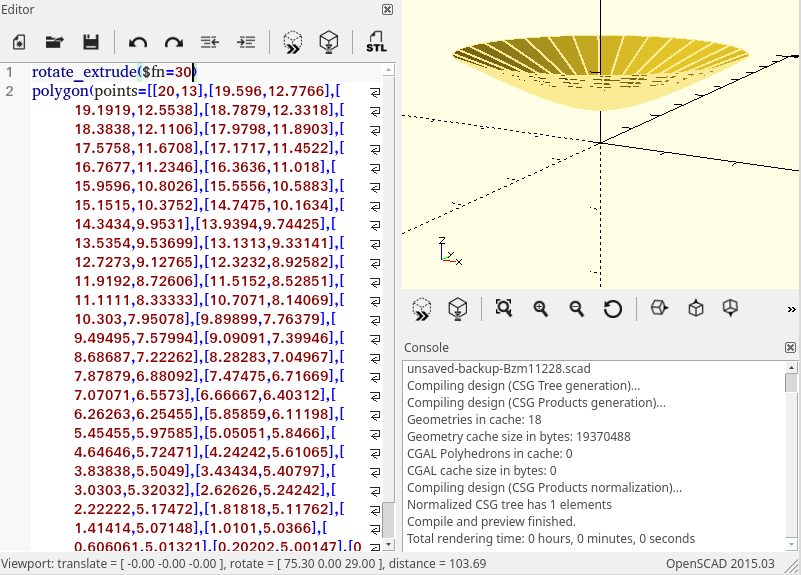This screenshot has height=575, width=801.
Task: Click the 'Compile and preview finished.' console line
Action: pos(491,522)
